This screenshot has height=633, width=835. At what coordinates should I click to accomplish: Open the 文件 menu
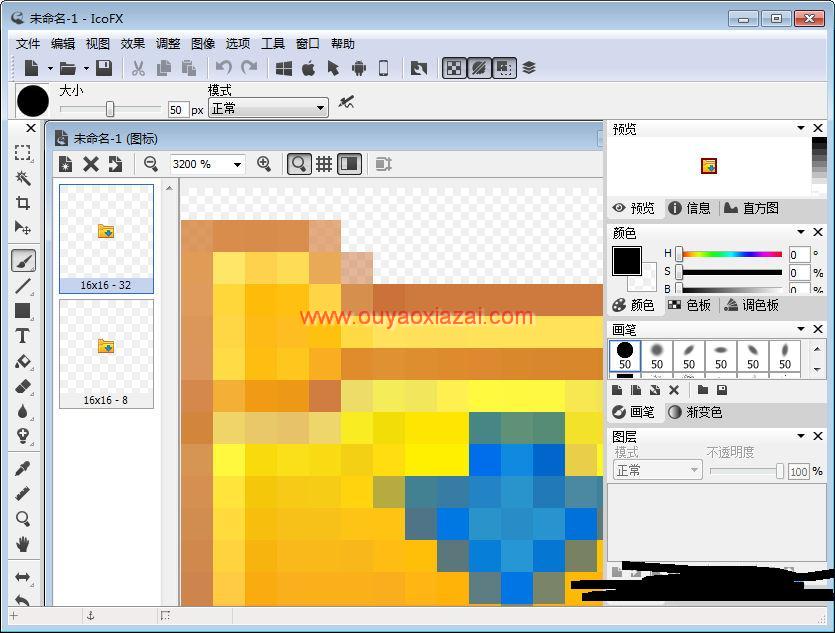28,44
